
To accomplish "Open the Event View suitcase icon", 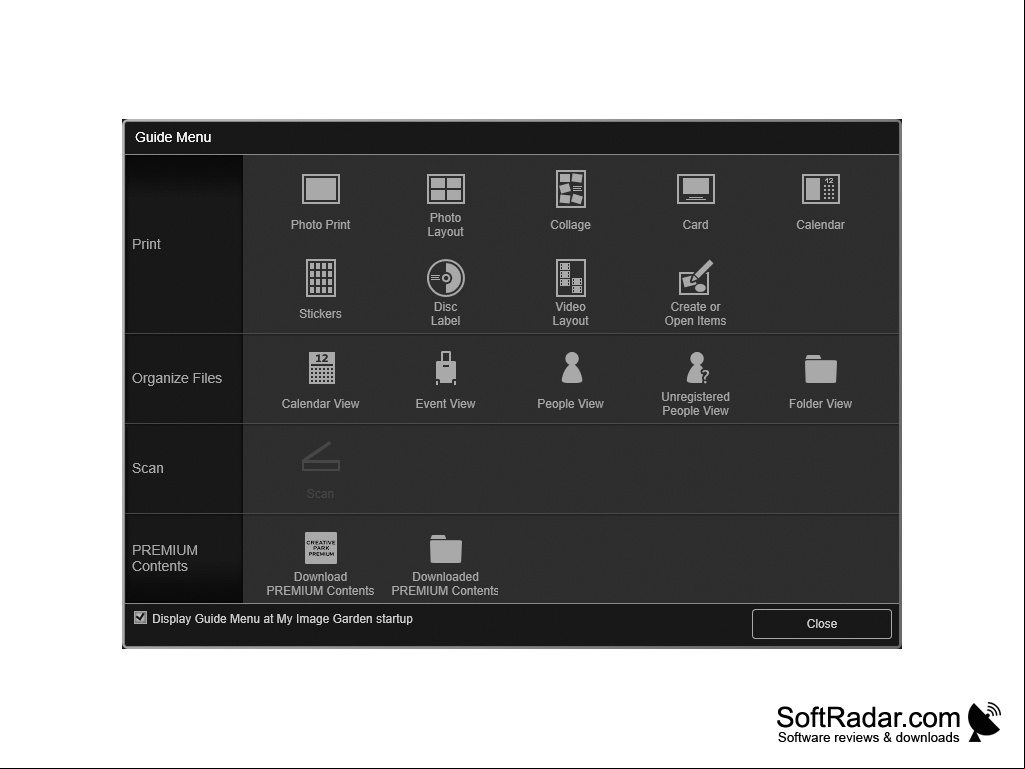I will tap(446, 367).
